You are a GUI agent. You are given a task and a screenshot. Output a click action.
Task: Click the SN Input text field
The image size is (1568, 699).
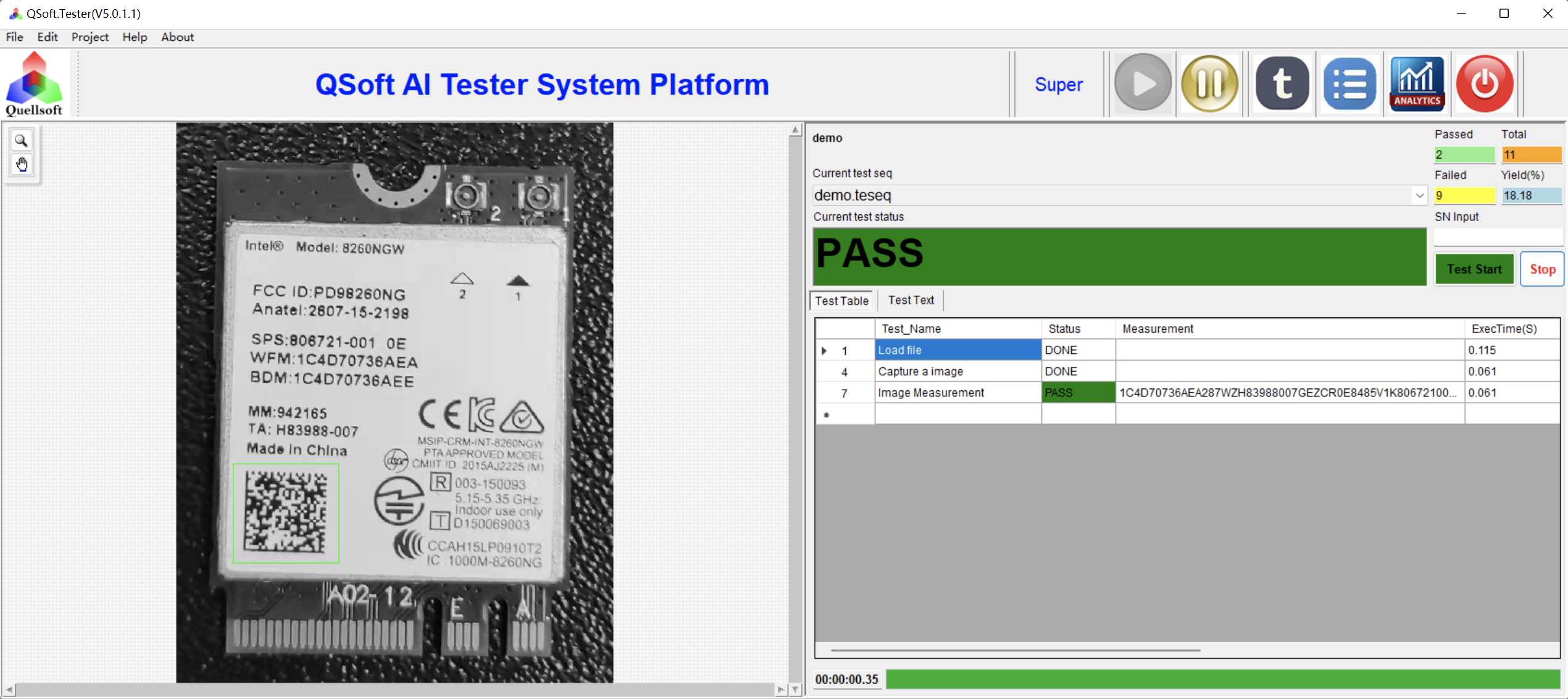(1498, 236)
